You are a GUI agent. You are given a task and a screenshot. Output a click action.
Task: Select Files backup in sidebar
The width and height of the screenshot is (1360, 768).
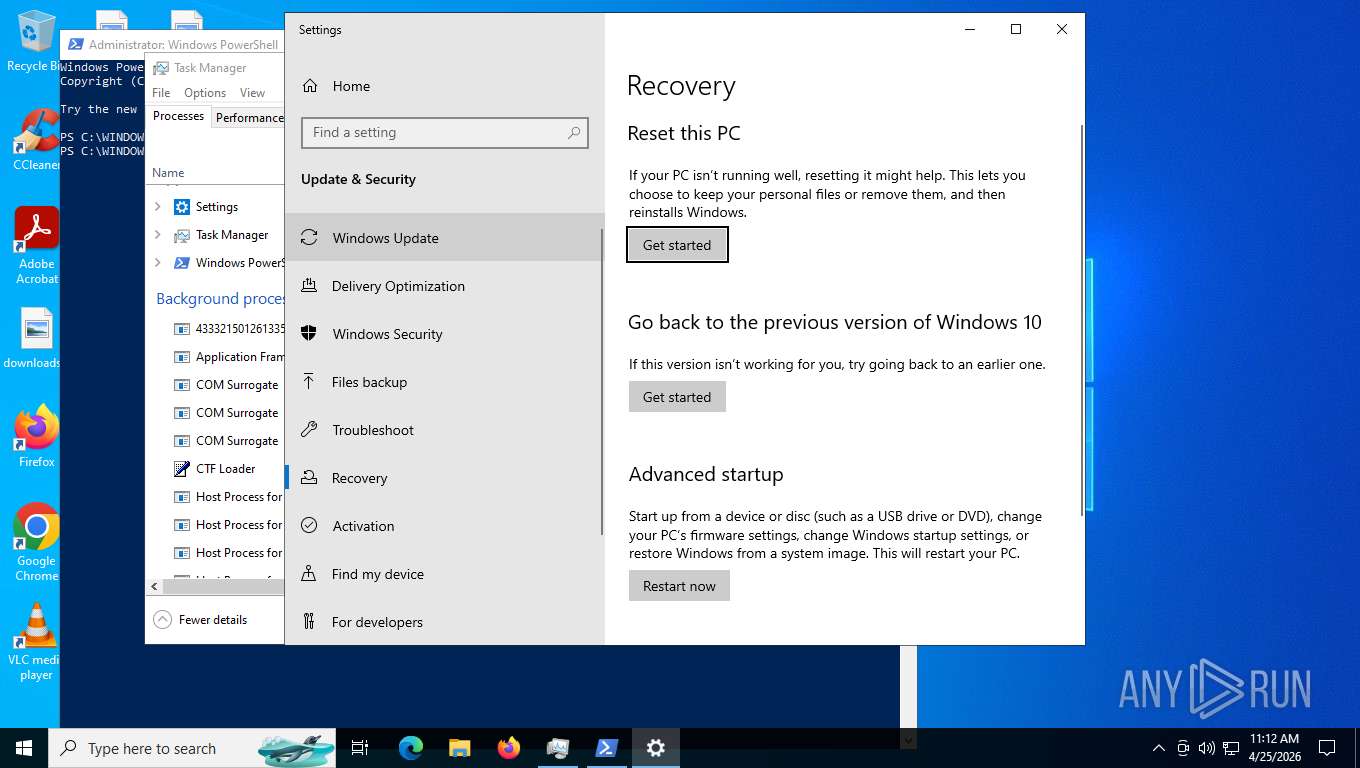(445, 382)
